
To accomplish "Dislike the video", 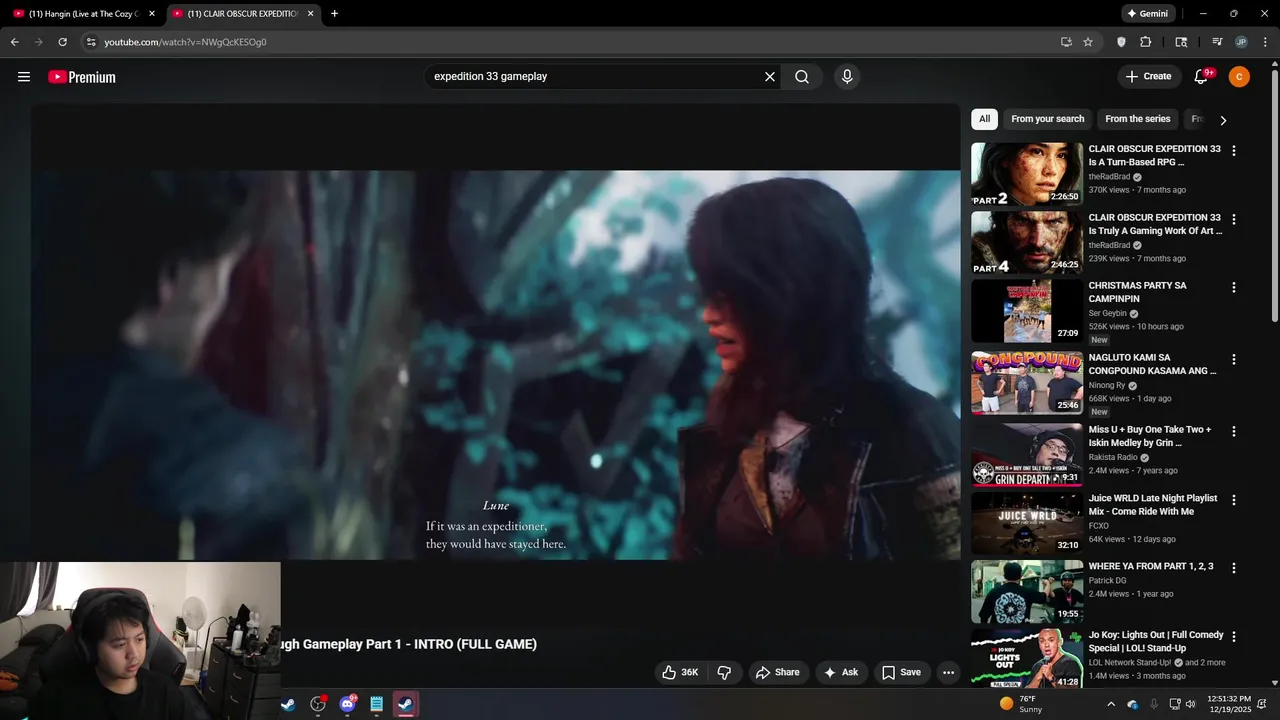I will tap(725, 672).
